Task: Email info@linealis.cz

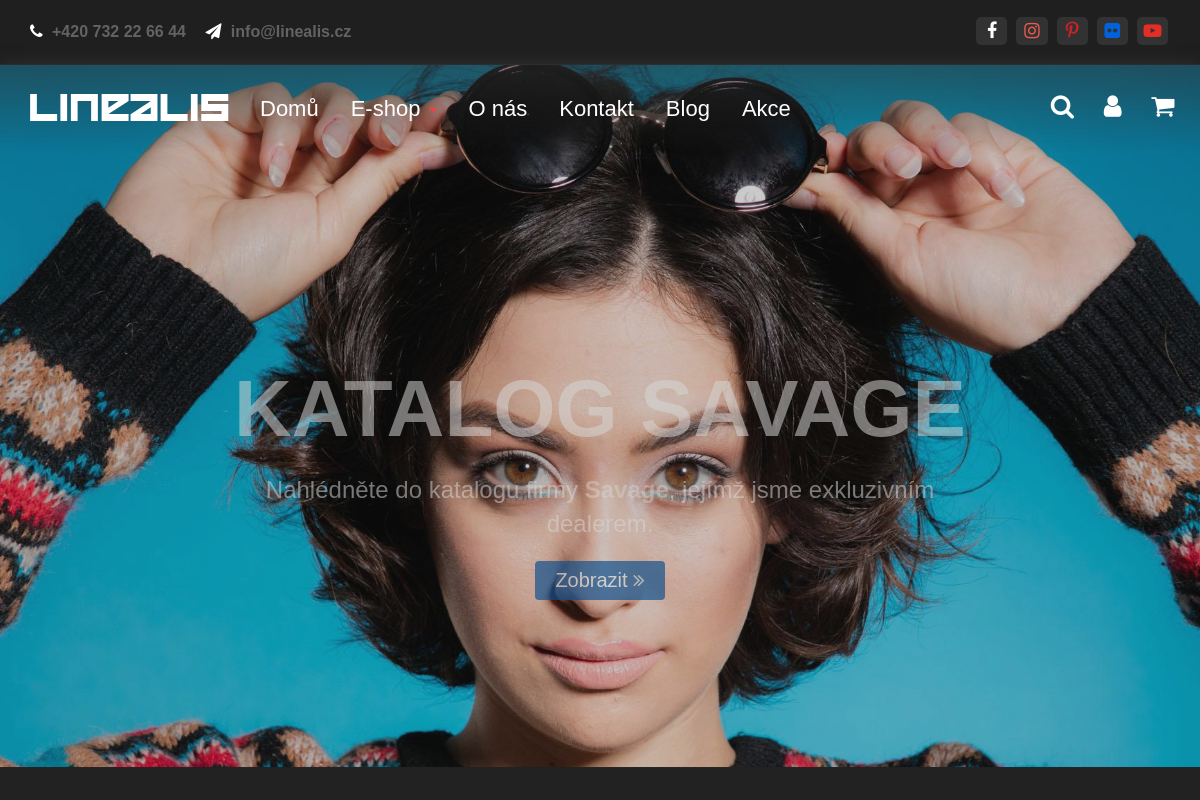Action: tap(291, 32)
